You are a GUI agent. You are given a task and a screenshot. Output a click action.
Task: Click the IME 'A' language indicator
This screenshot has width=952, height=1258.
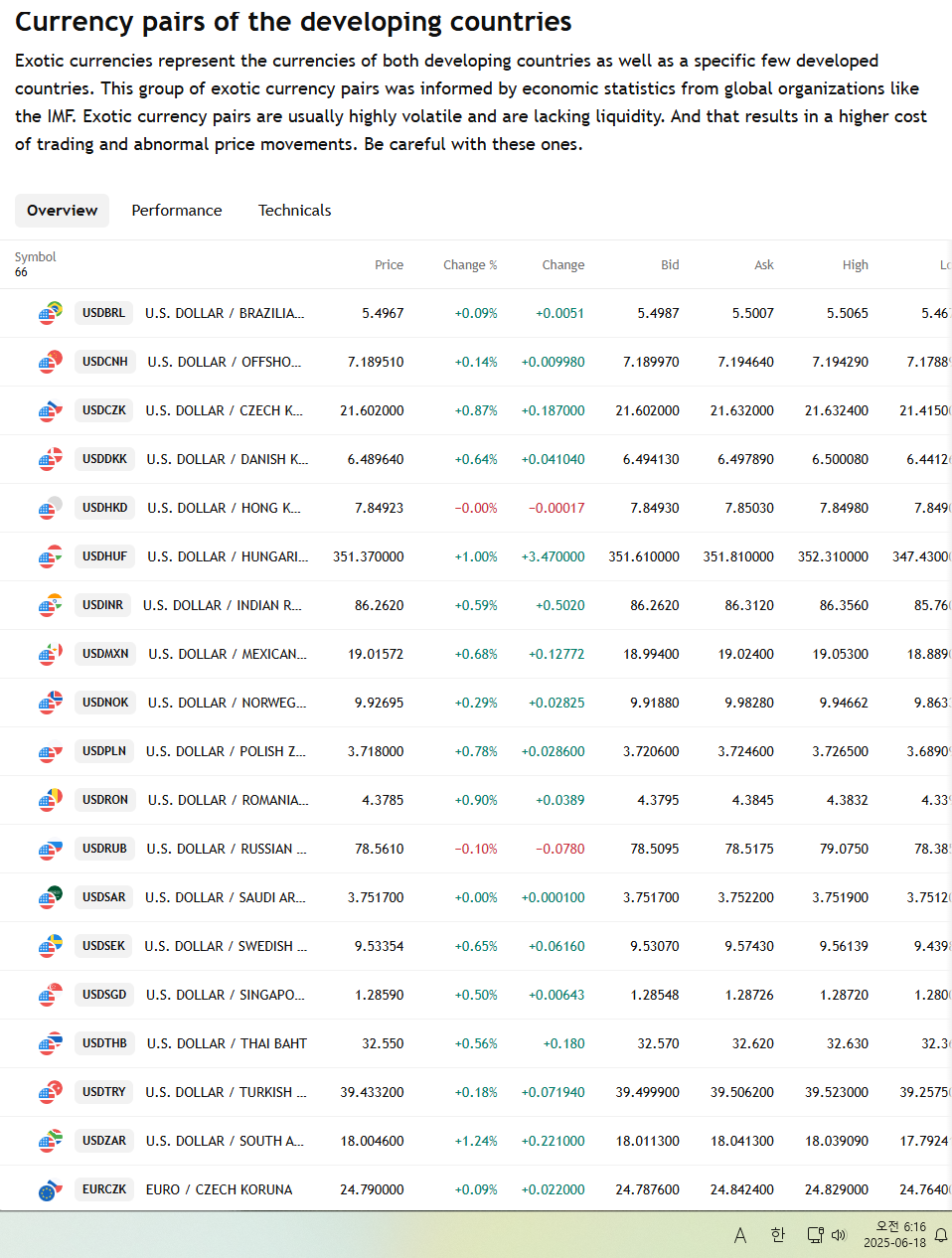740,1235
